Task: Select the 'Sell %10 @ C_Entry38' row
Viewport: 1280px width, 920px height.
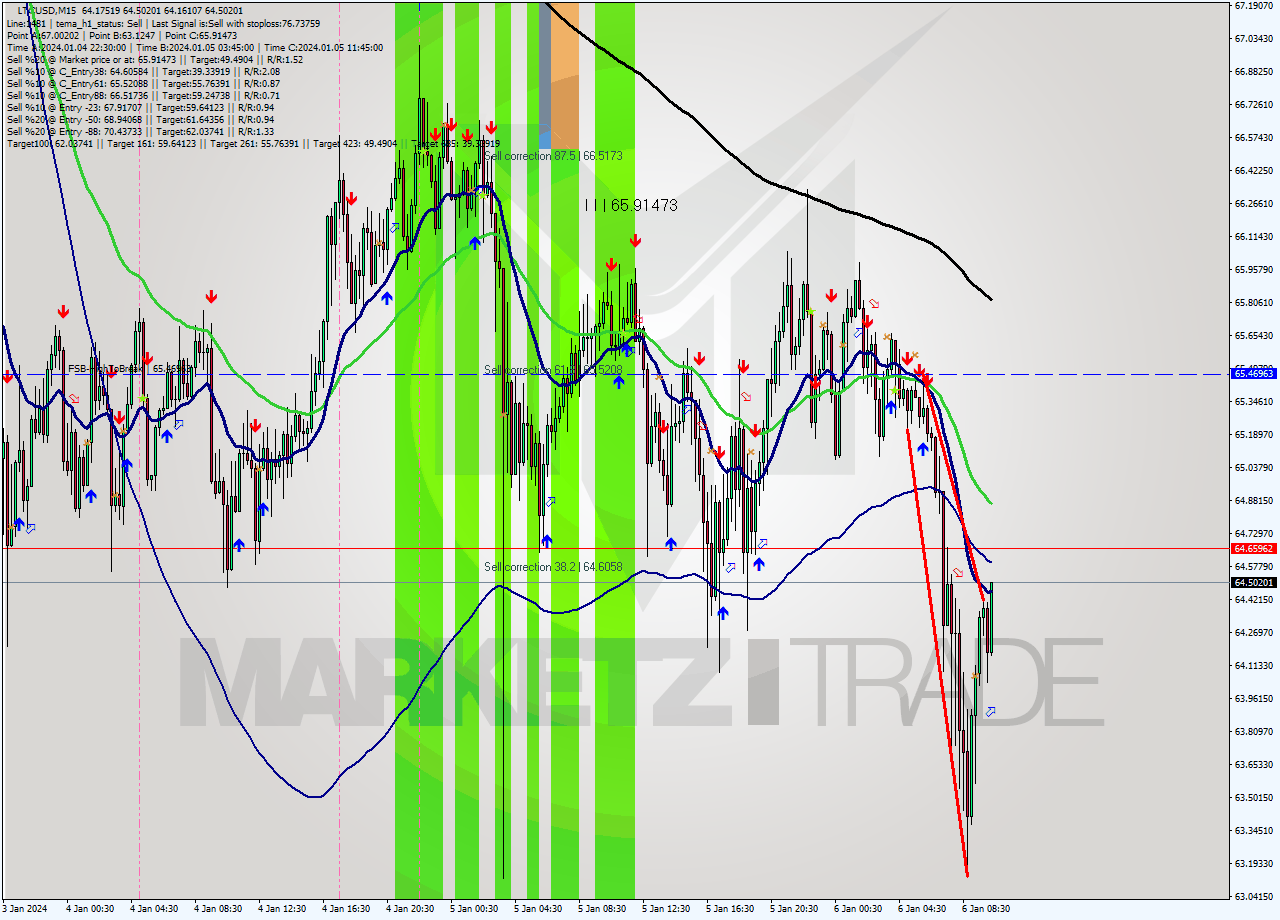Action: (143, 71)
